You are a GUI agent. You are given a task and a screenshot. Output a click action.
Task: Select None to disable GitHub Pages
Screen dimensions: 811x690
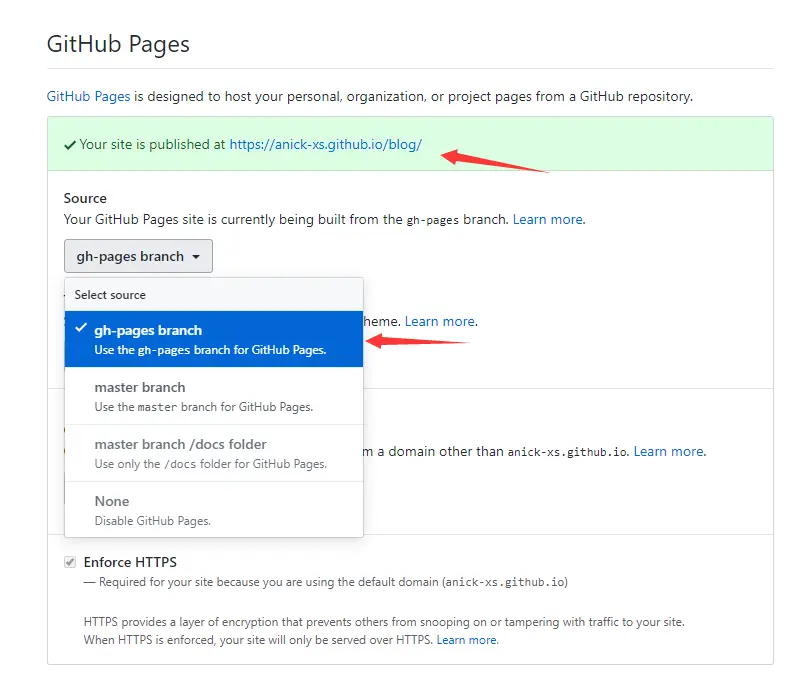(214, 510)
